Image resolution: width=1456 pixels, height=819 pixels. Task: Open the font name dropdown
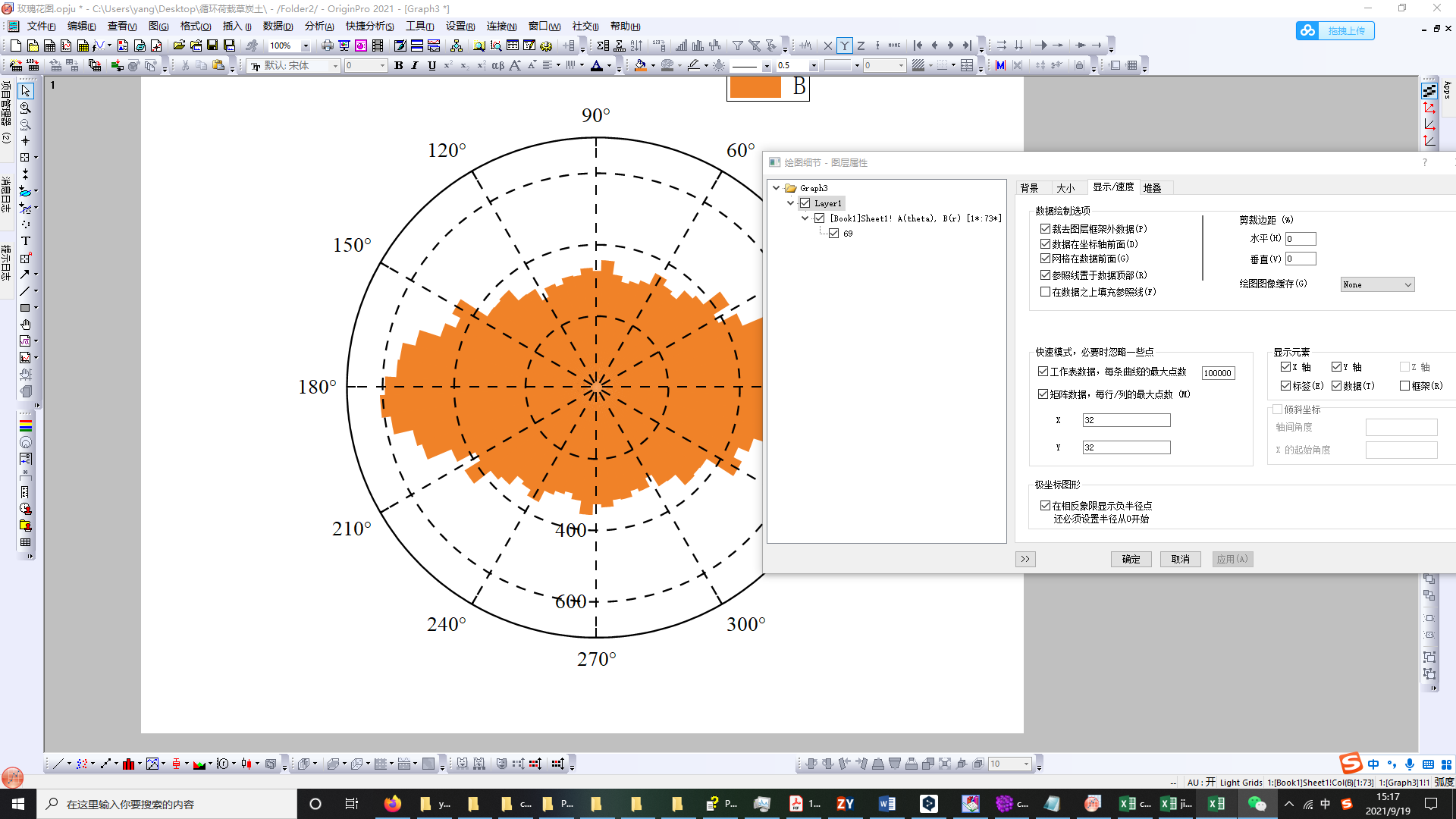click(x=335, y=66)
